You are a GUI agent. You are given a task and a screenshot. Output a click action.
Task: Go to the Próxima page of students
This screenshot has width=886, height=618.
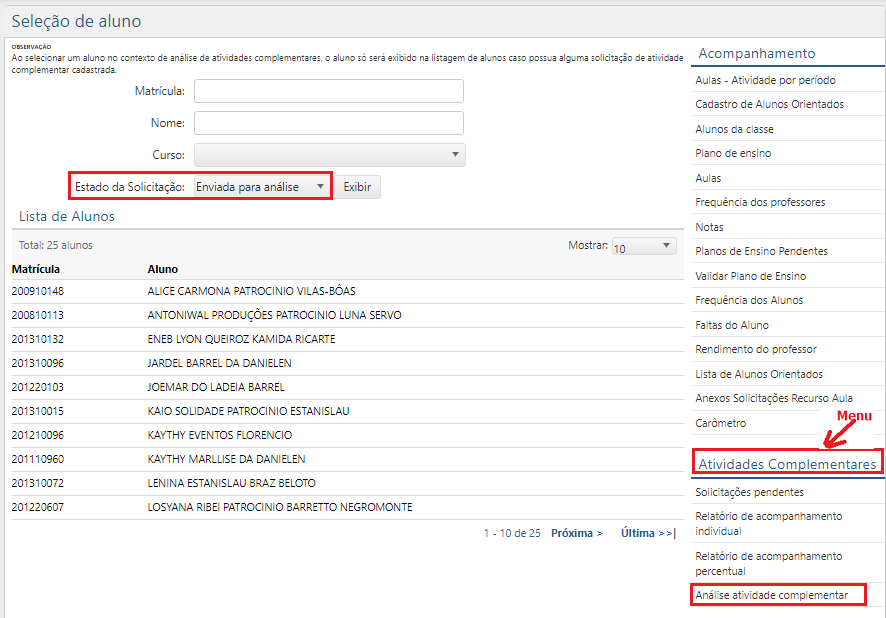575,533
